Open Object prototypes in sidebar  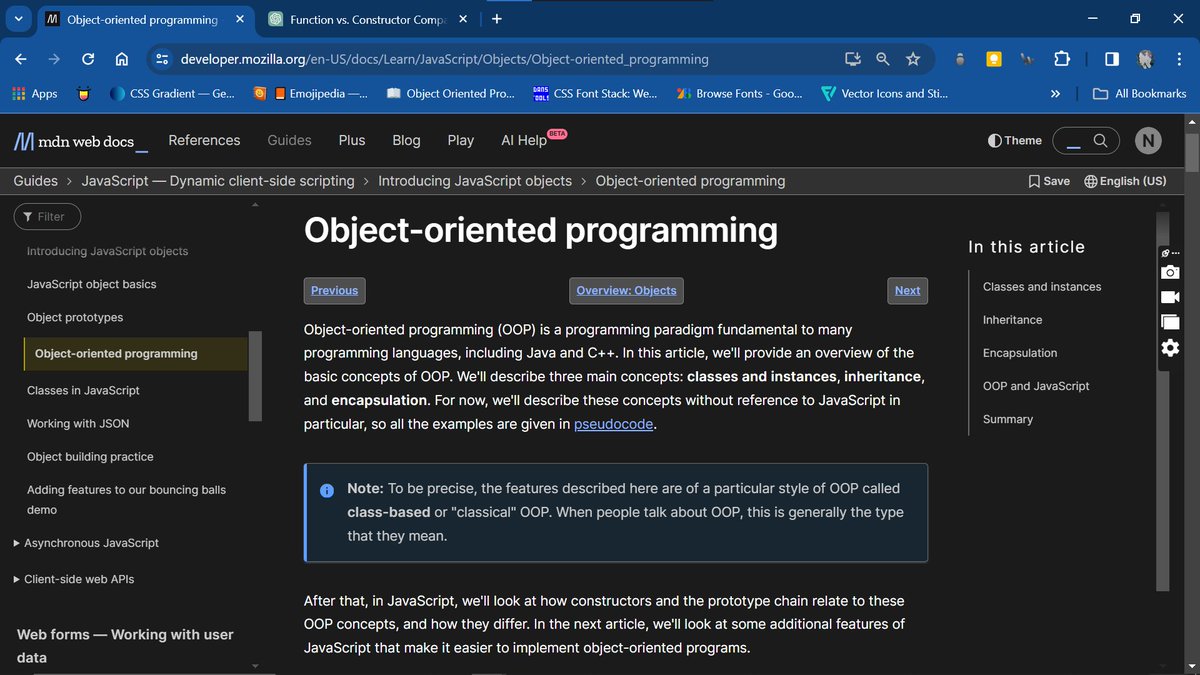(x=75, y=317)
